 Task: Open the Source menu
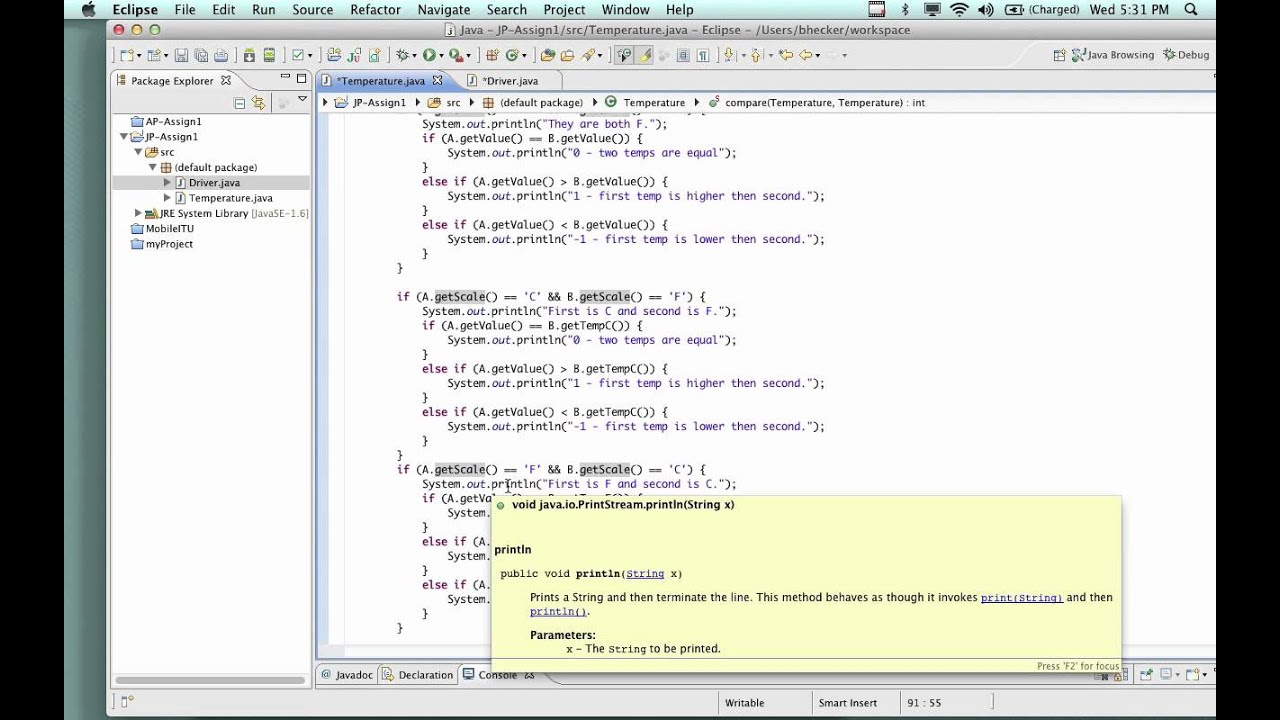point(312,10)
